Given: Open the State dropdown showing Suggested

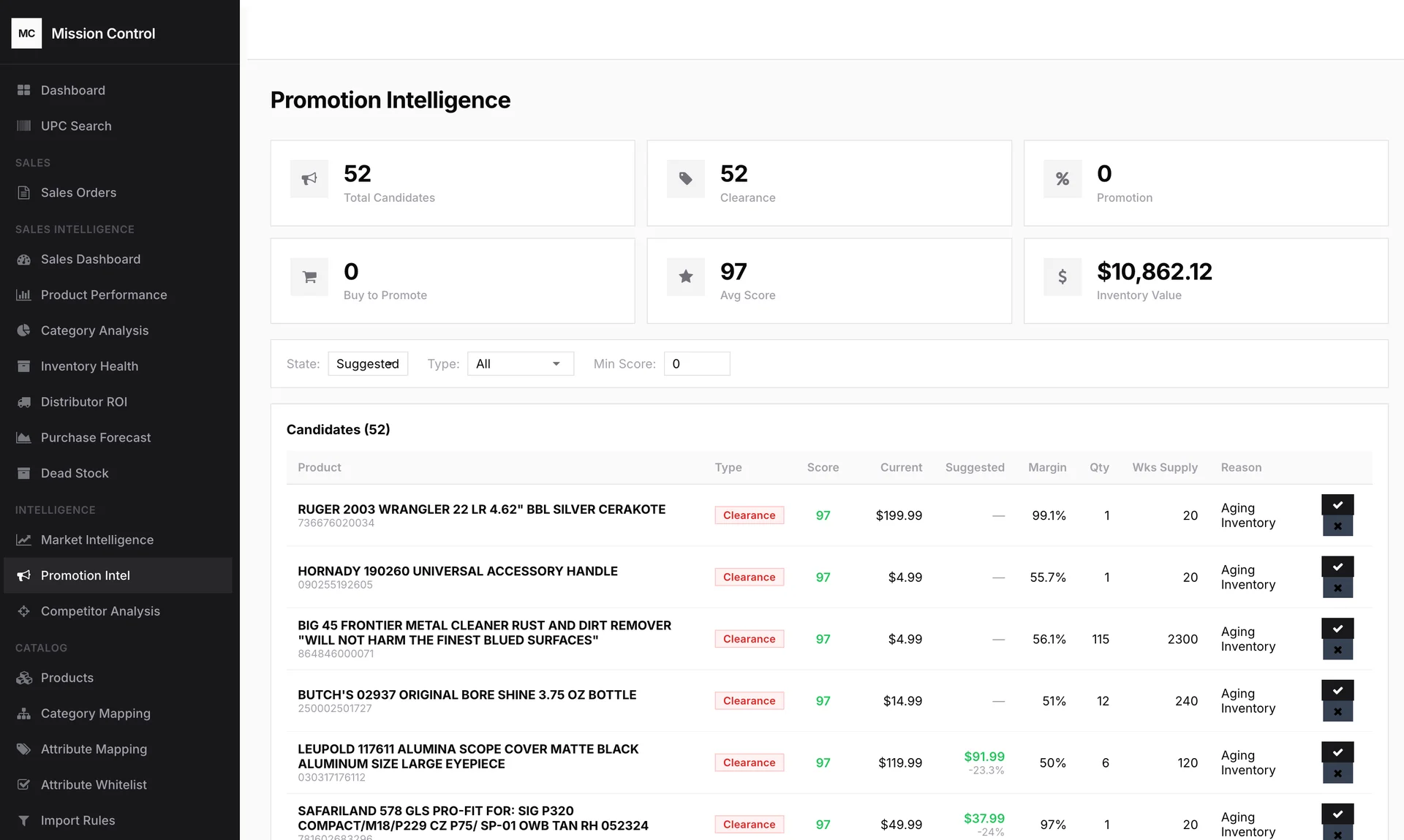Looking at the screenshot, I should (x=368, y=363).
